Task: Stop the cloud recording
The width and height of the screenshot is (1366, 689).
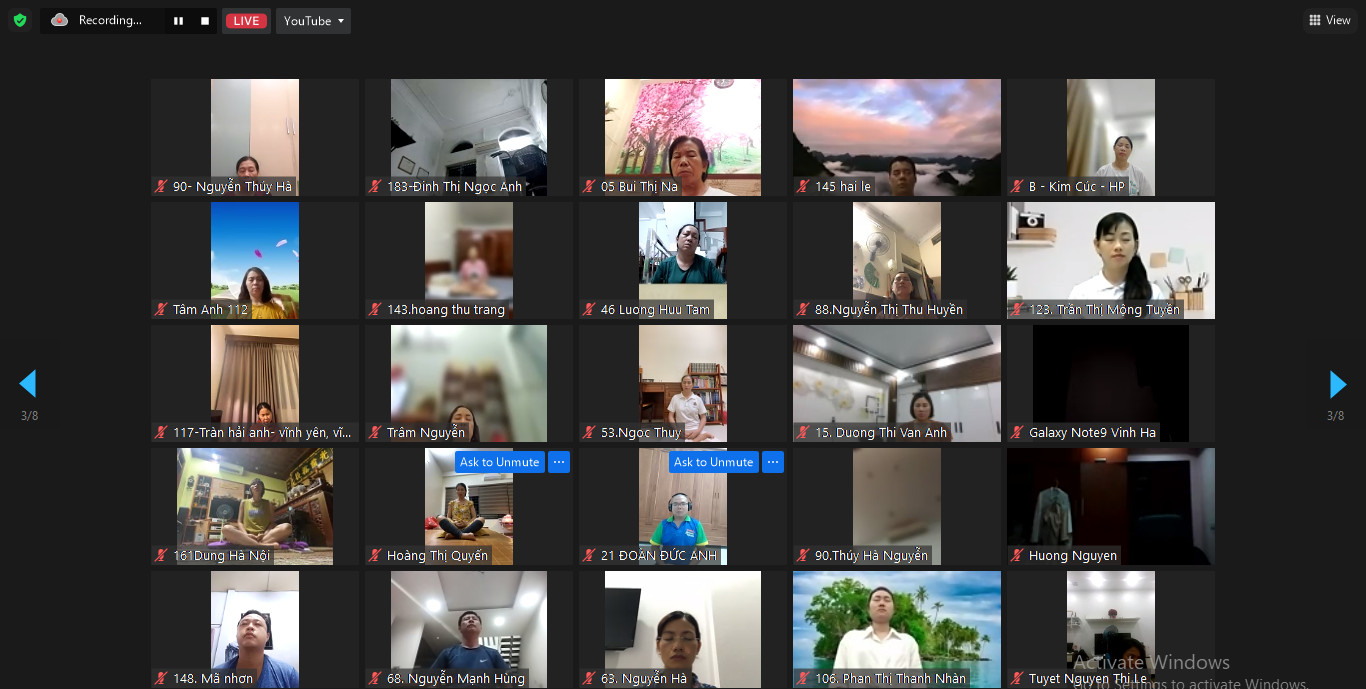Action: 205,21
